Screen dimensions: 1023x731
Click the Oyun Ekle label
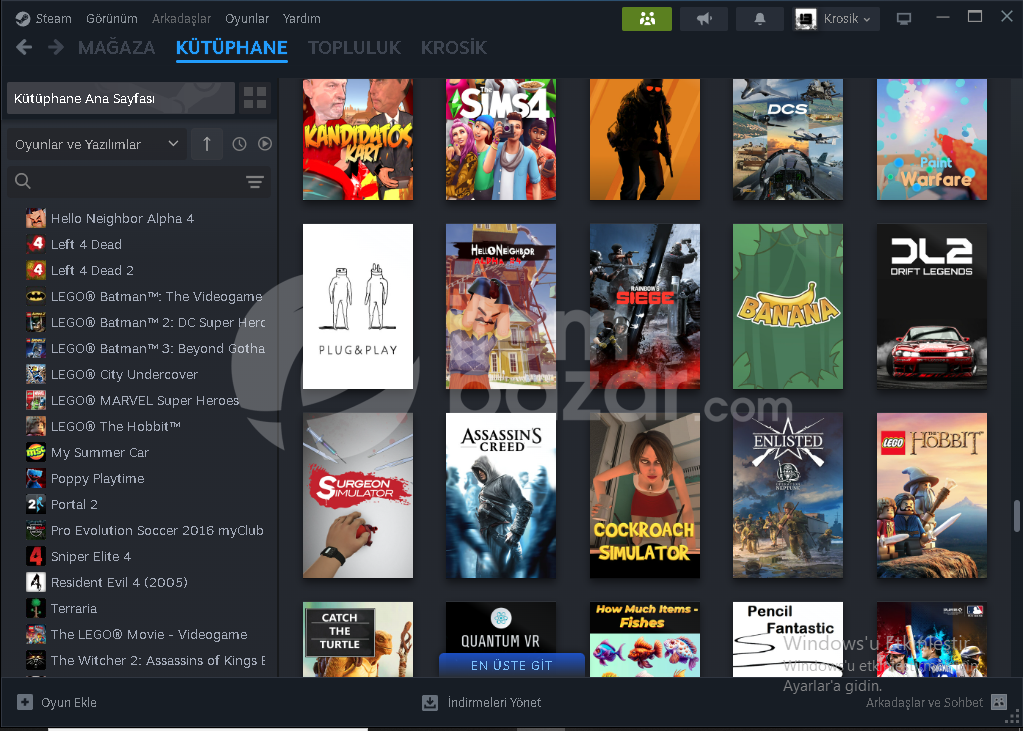[69, 702]
